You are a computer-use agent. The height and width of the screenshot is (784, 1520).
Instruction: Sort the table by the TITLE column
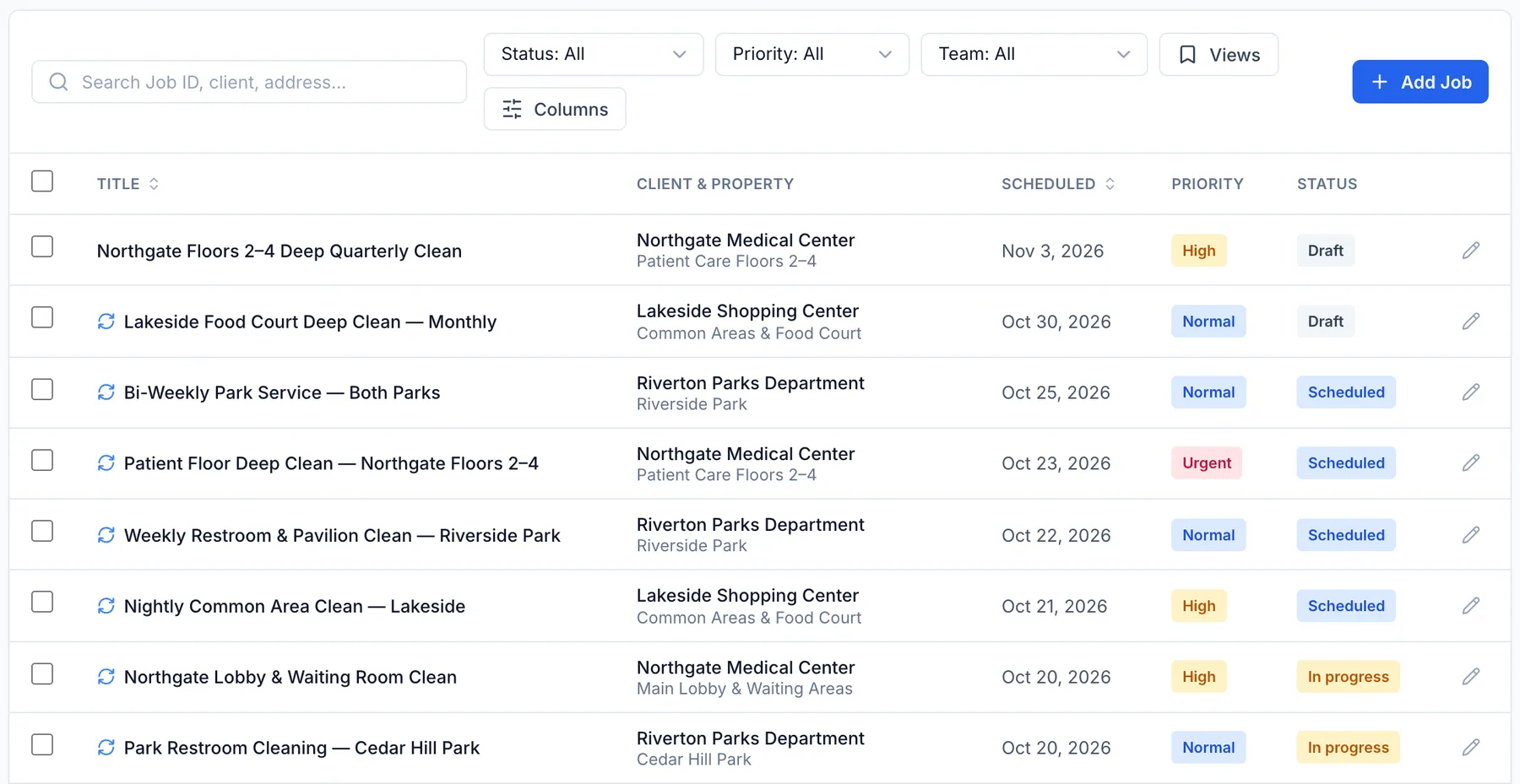(128, 184)
